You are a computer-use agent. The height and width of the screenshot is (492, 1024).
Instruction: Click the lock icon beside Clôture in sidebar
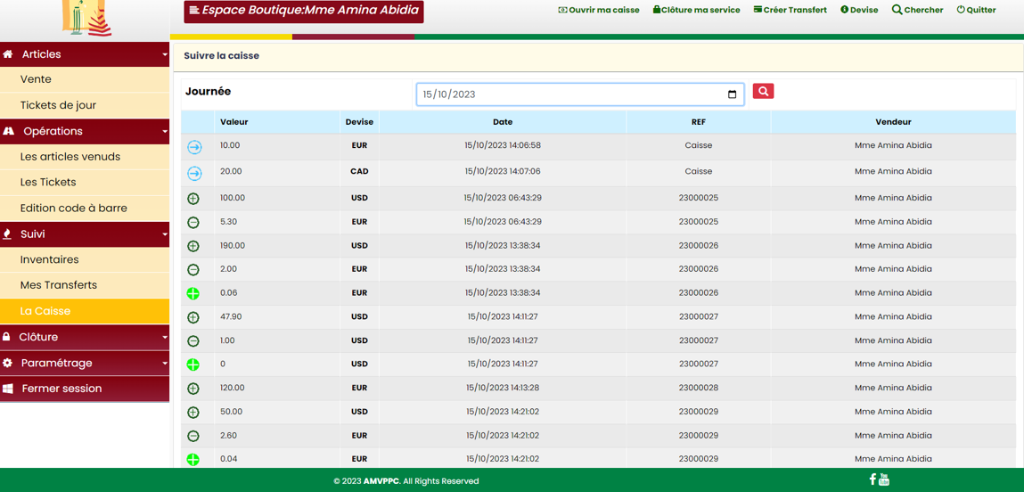point(7,337)
